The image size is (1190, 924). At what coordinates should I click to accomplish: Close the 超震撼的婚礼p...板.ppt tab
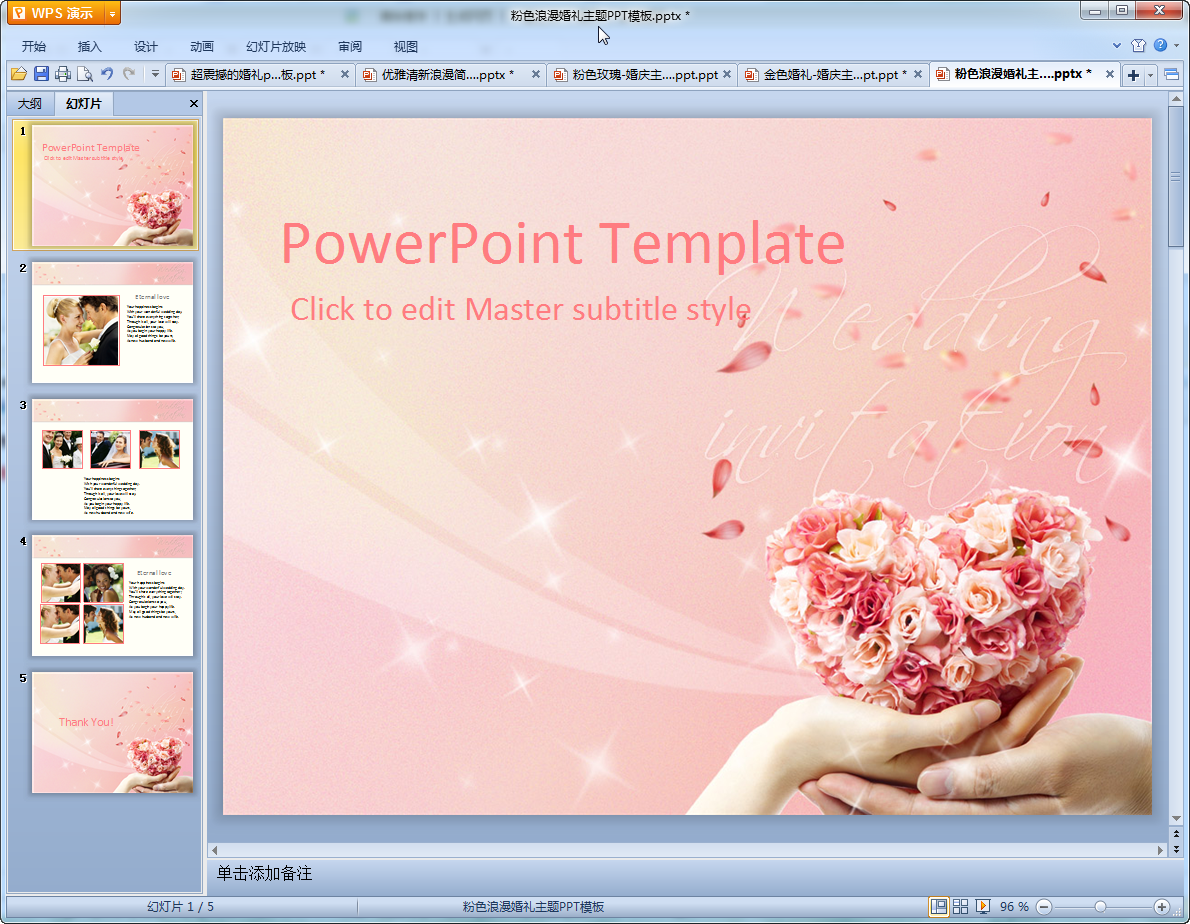(x=345, y=74)
